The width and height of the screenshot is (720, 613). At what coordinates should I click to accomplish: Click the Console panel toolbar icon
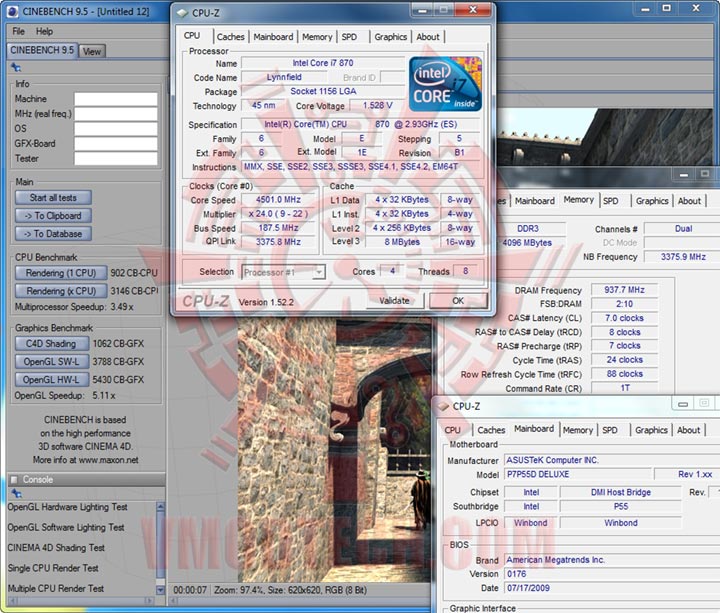coord(17,493)
